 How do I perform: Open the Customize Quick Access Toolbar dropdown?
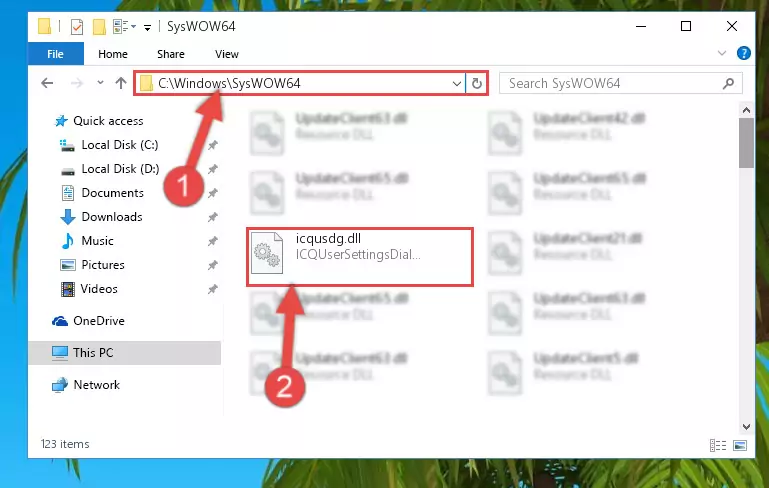coord(147,27)
